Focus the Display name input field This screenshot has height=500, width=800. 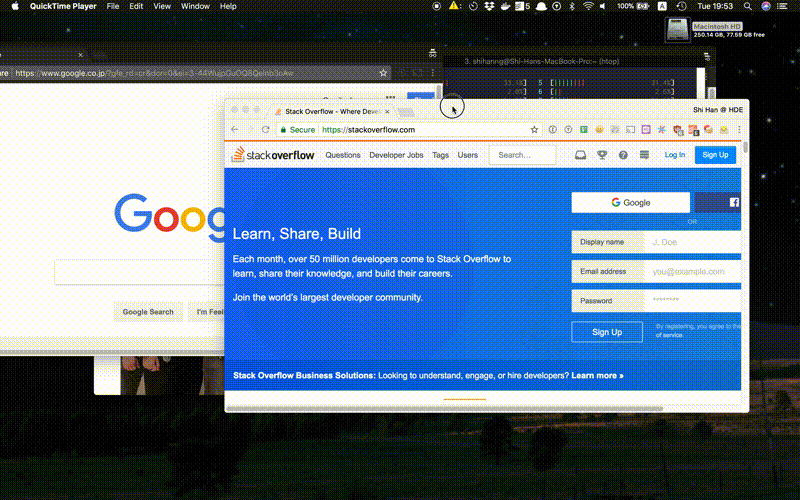(693, 242)
